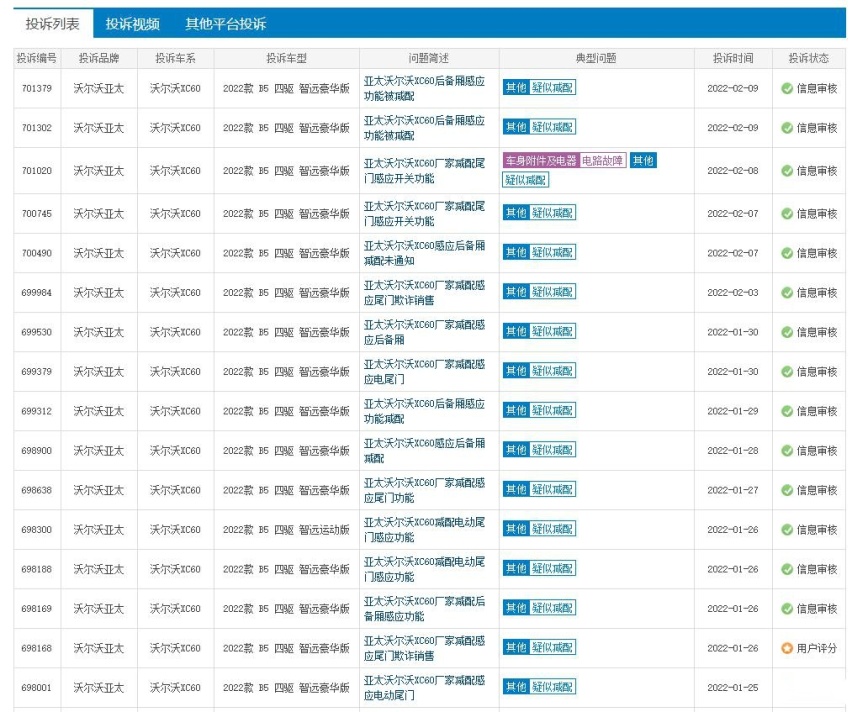The height and width of the screenshot is (712, 852).
Task: Click the 投诉车型 column header
Action: coord(286,58)
